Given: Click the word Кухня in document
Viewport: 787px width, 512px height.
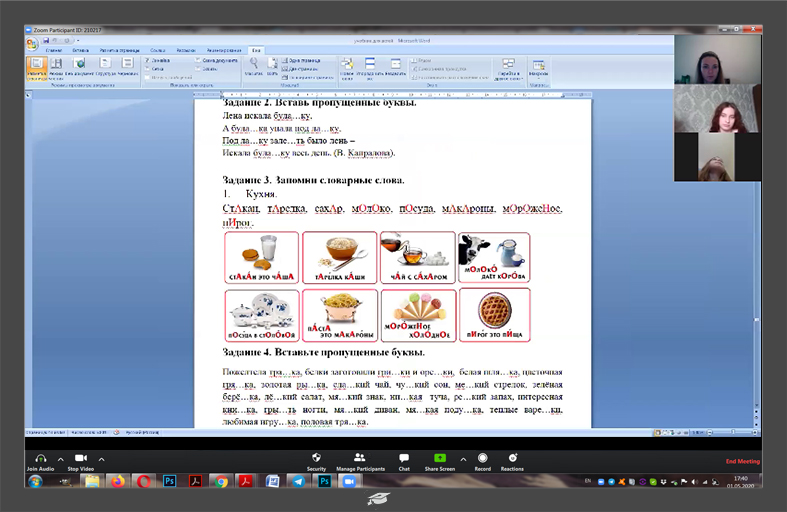Looking at the screenshot, I should [261, 194].
